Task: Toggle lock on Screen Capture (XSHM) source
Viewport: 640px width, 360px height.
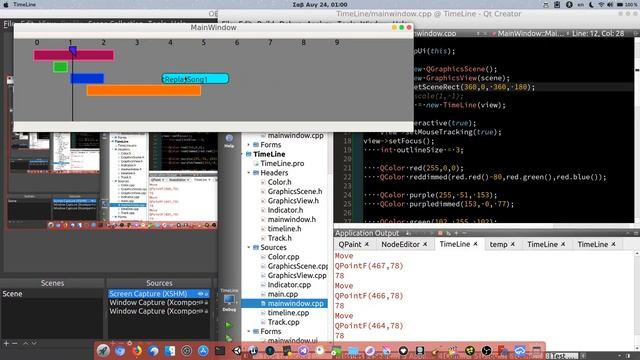Action: click(x=206, y=293)
